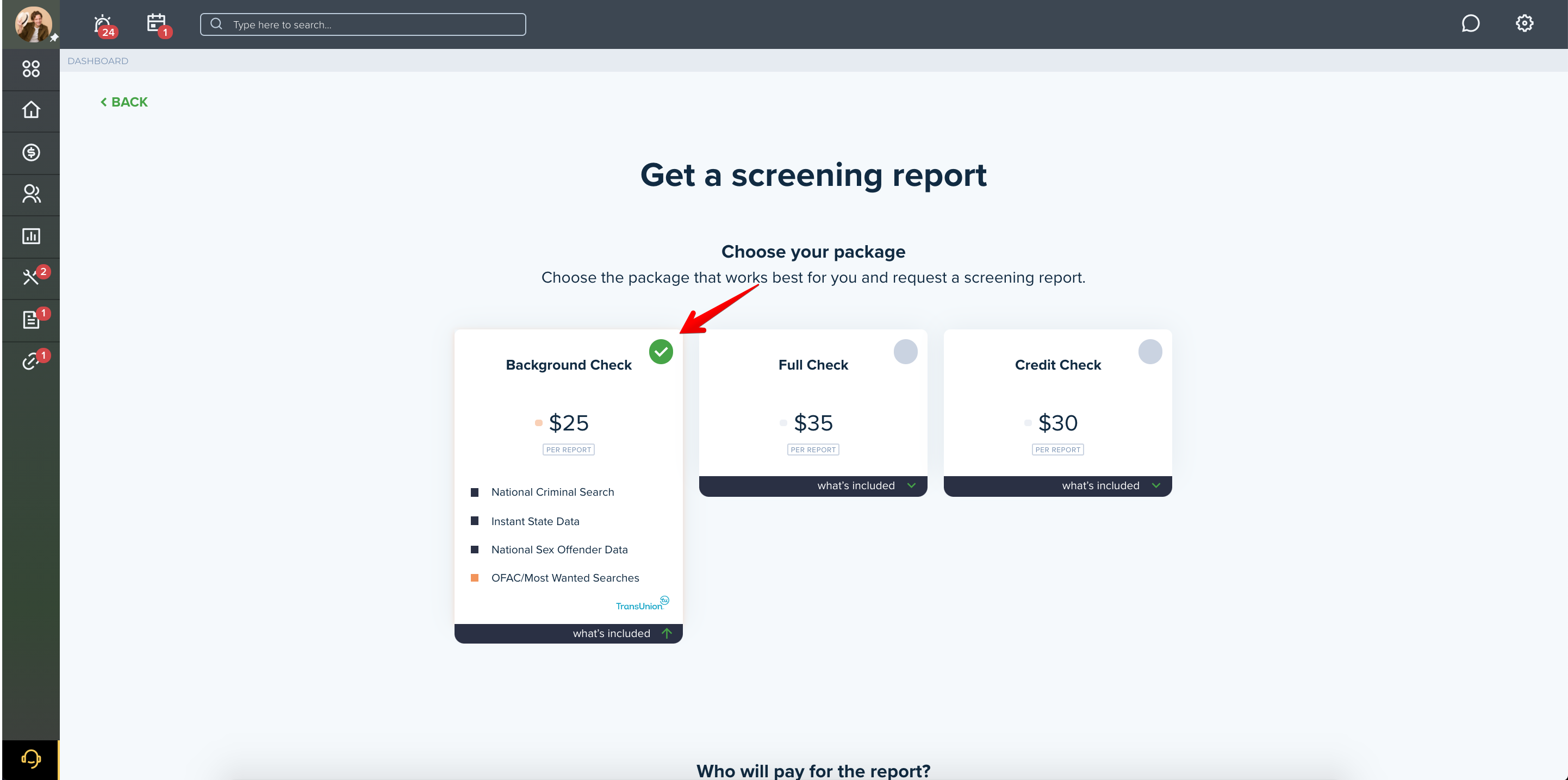Open the maintenance tools icon with 2 badge
1568x780 pixels.
(x=31, y=277)
